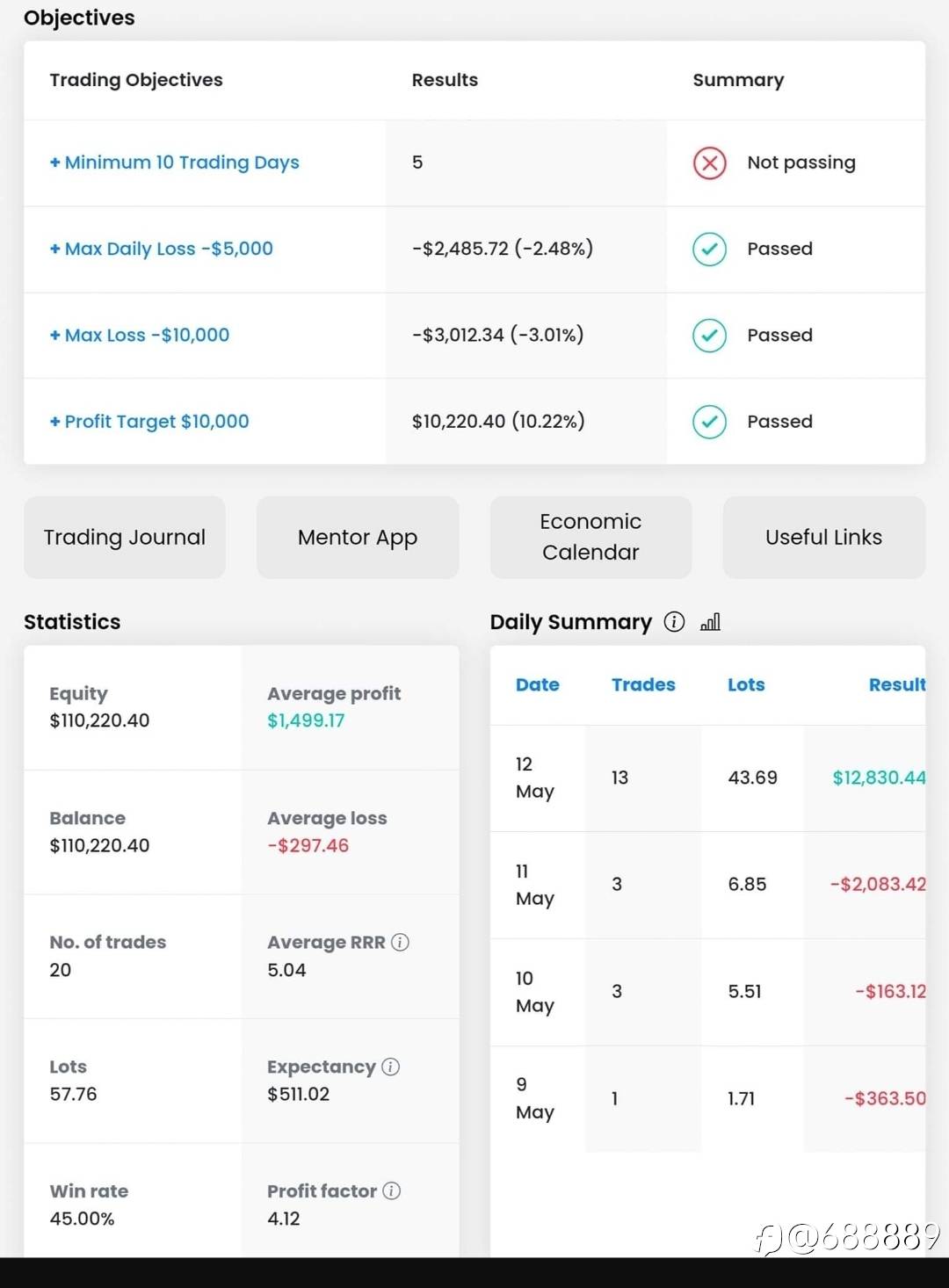The height and width of the screenshot is (1288, 949).
Task: Click the red Not passing cross icon
Action: [x=709, y=163]
